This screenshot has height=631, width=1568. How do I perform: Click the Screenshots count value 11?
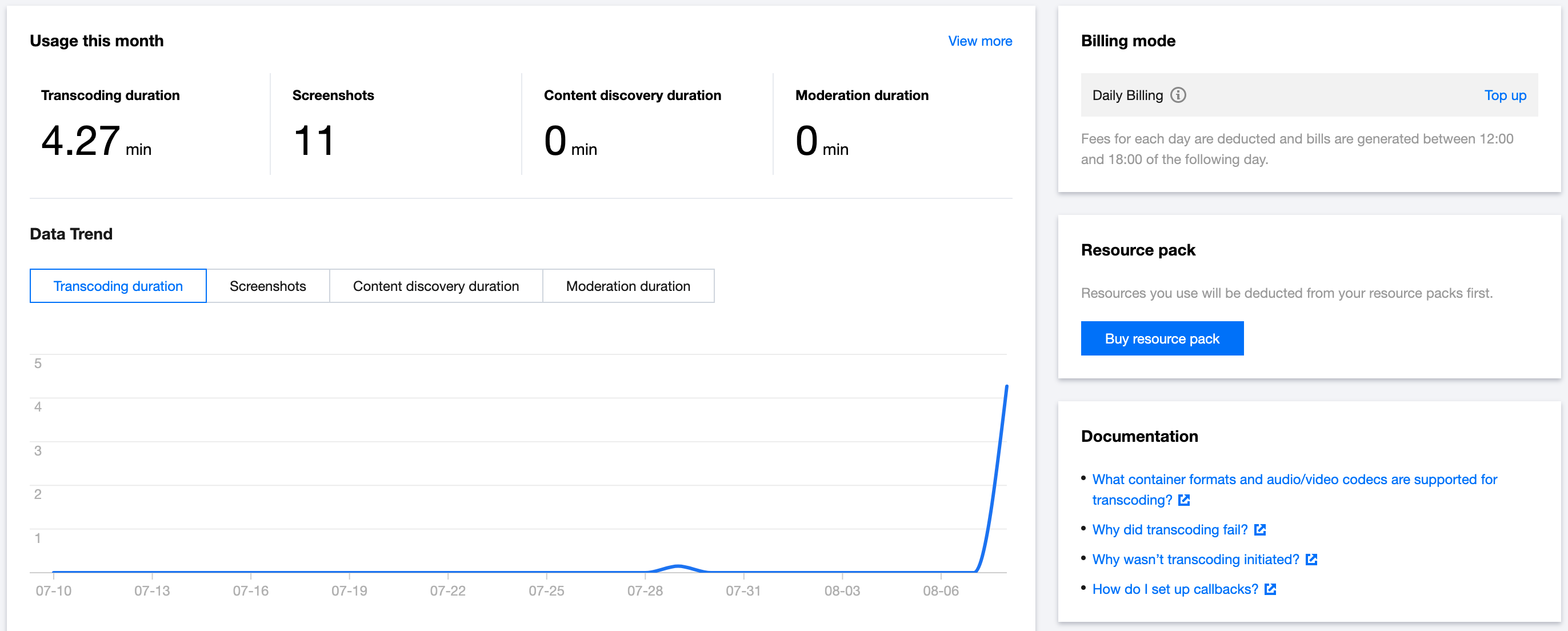coord(314,141)
